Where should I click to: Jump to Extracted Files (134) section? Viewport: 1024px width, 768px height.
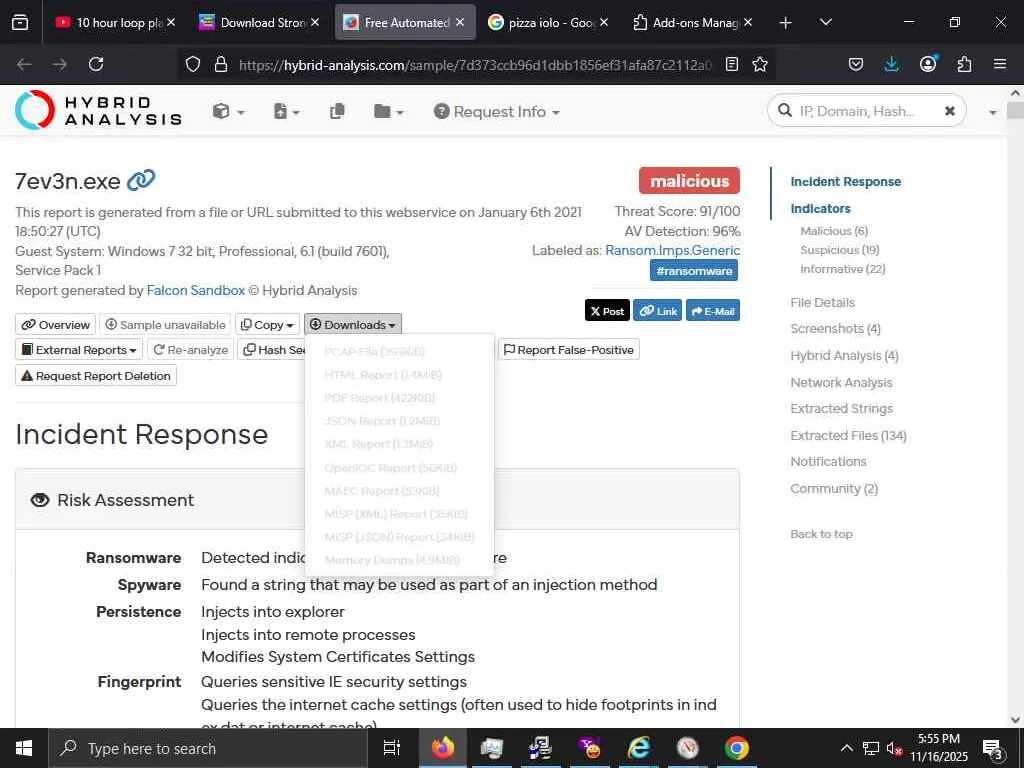848,436
